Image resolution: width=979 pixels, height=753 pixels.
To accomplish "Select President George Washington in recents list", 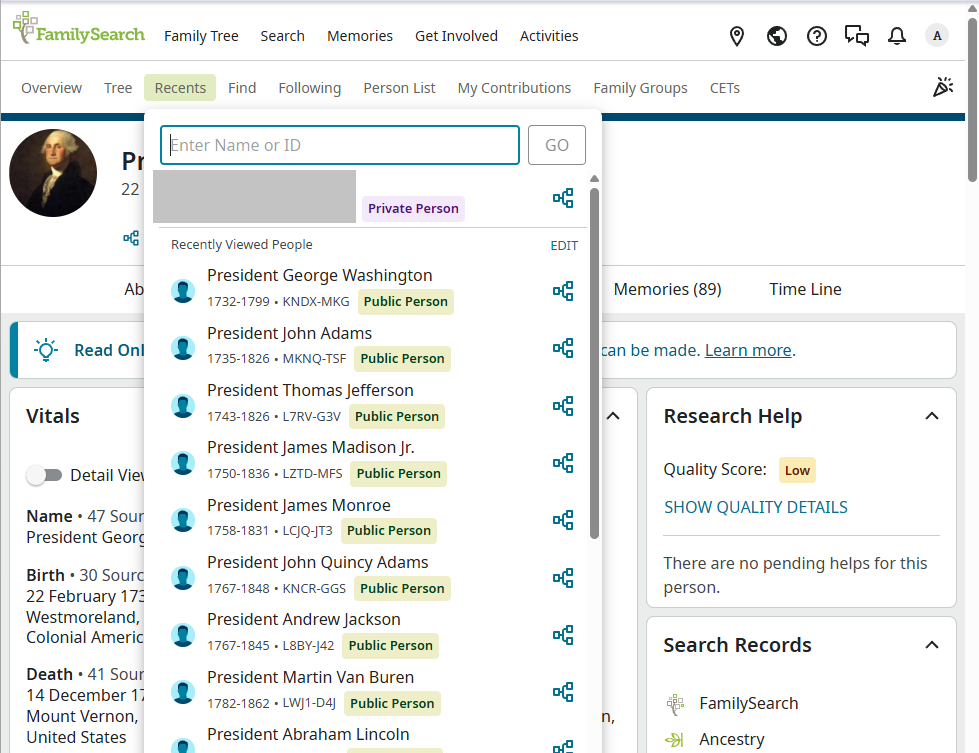I will [x=320, y=275].
